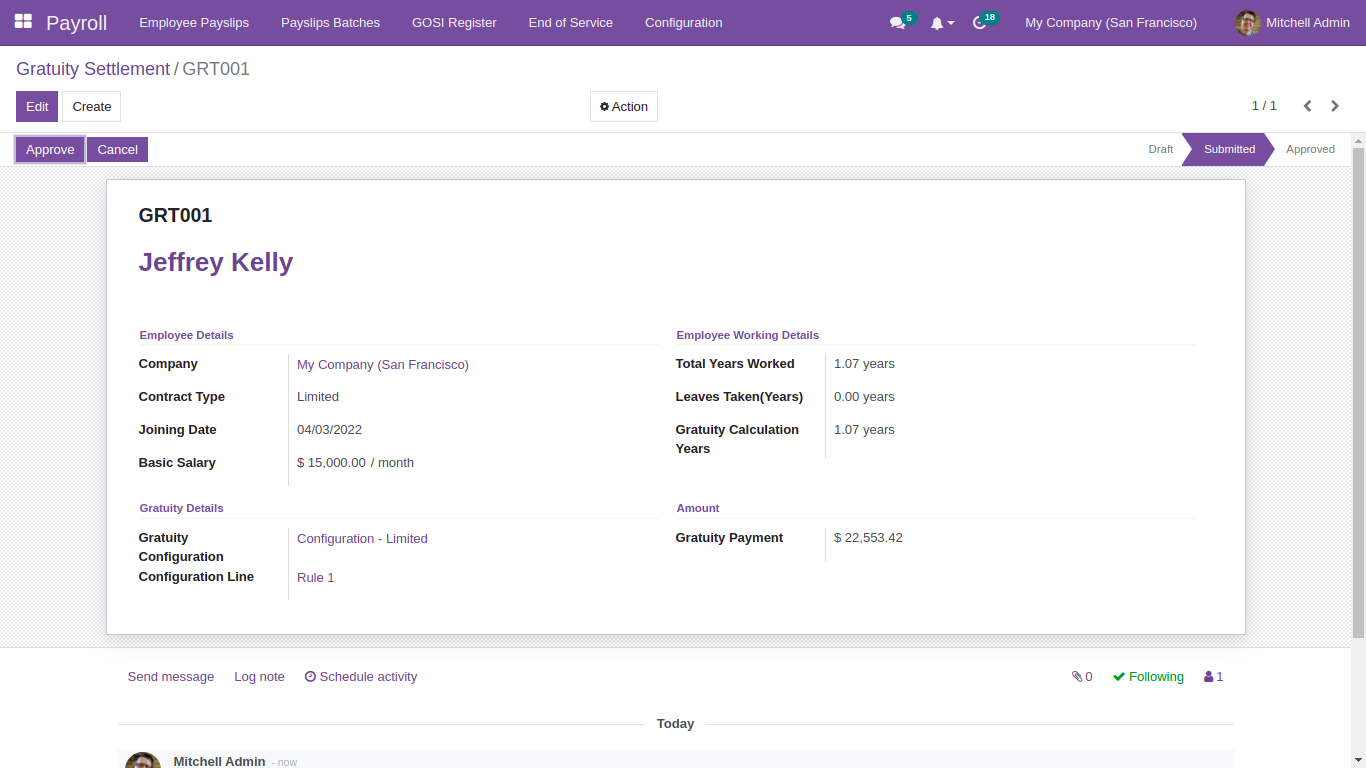This screenshot has width=1366, height=768.
Task: Set record back to Draft stage
Action: (x=1160, y=148)
